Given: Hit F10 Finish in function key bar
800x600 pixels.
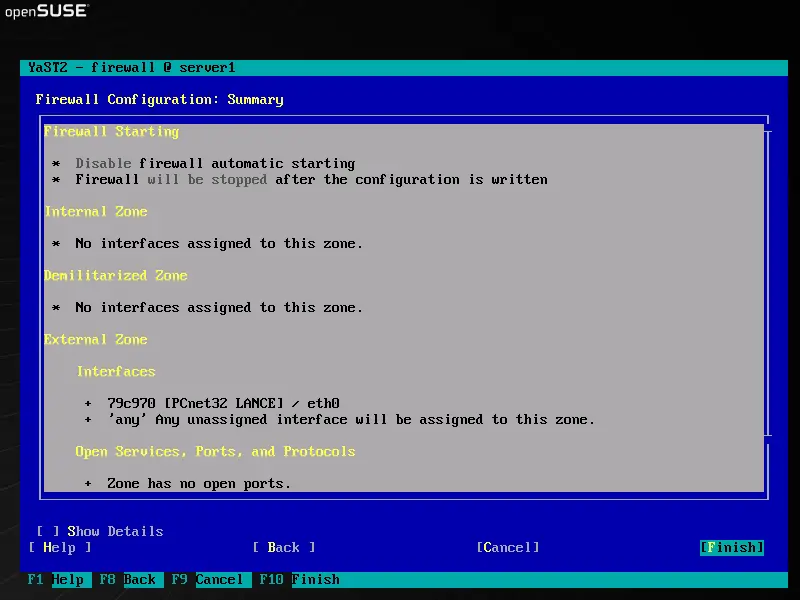Looking at the screenshot, I should tap(299, 579).
